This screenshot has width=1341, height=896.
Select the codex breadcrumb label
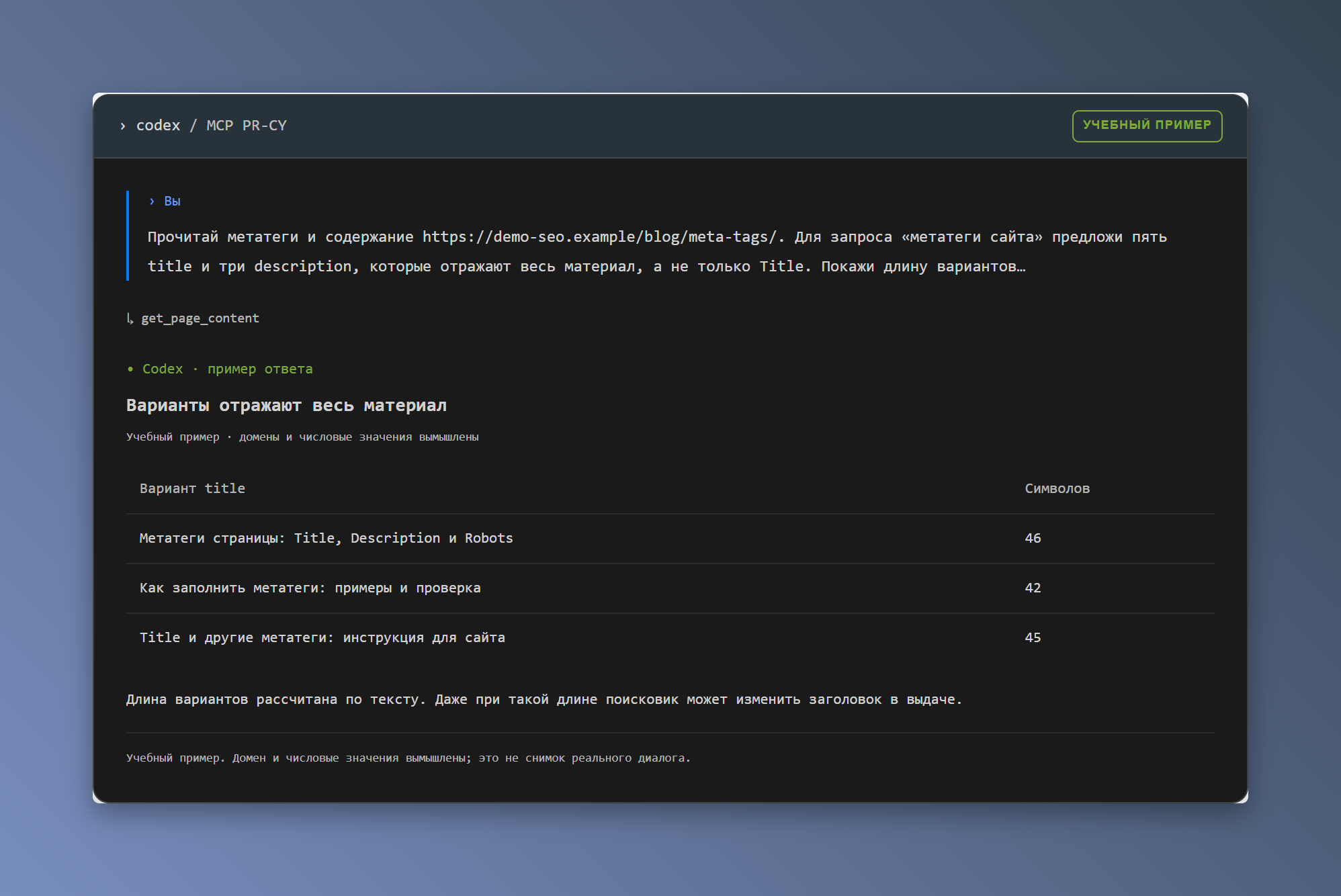point(158,126)
